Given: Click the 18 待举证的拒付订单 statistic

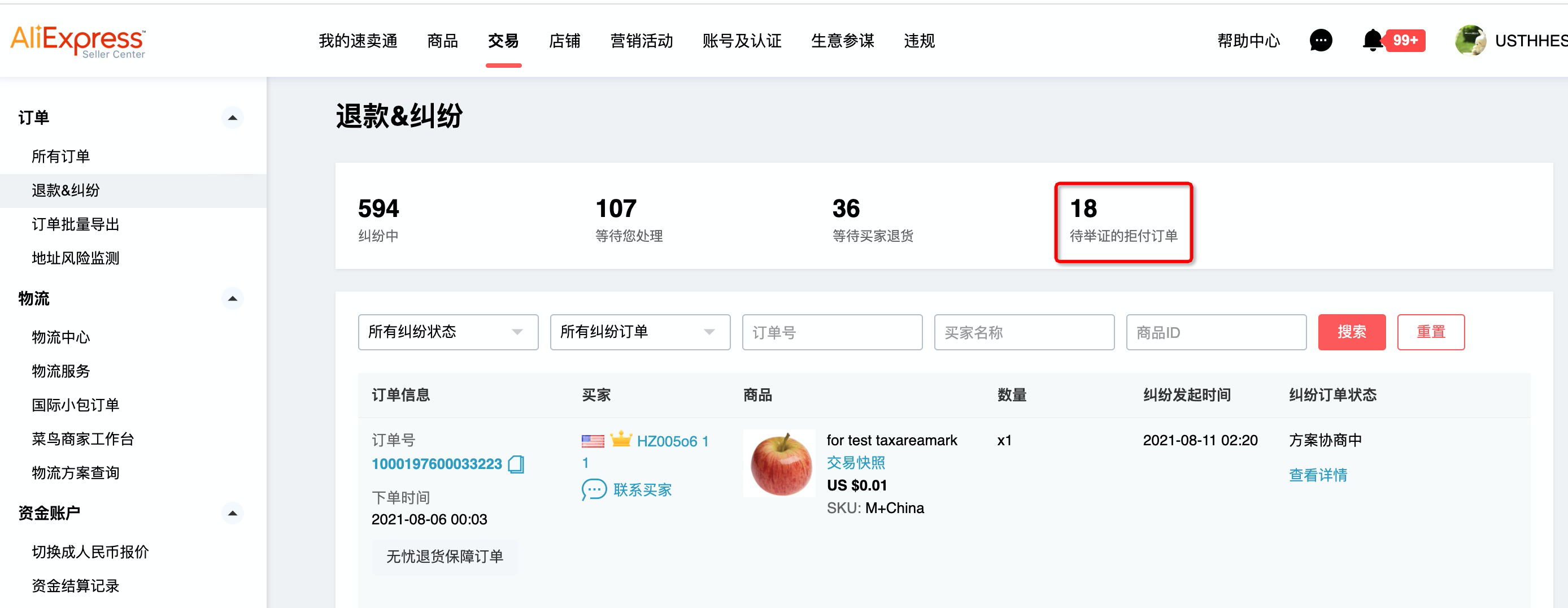Looking at the screenshot, I should (1123, 222).
